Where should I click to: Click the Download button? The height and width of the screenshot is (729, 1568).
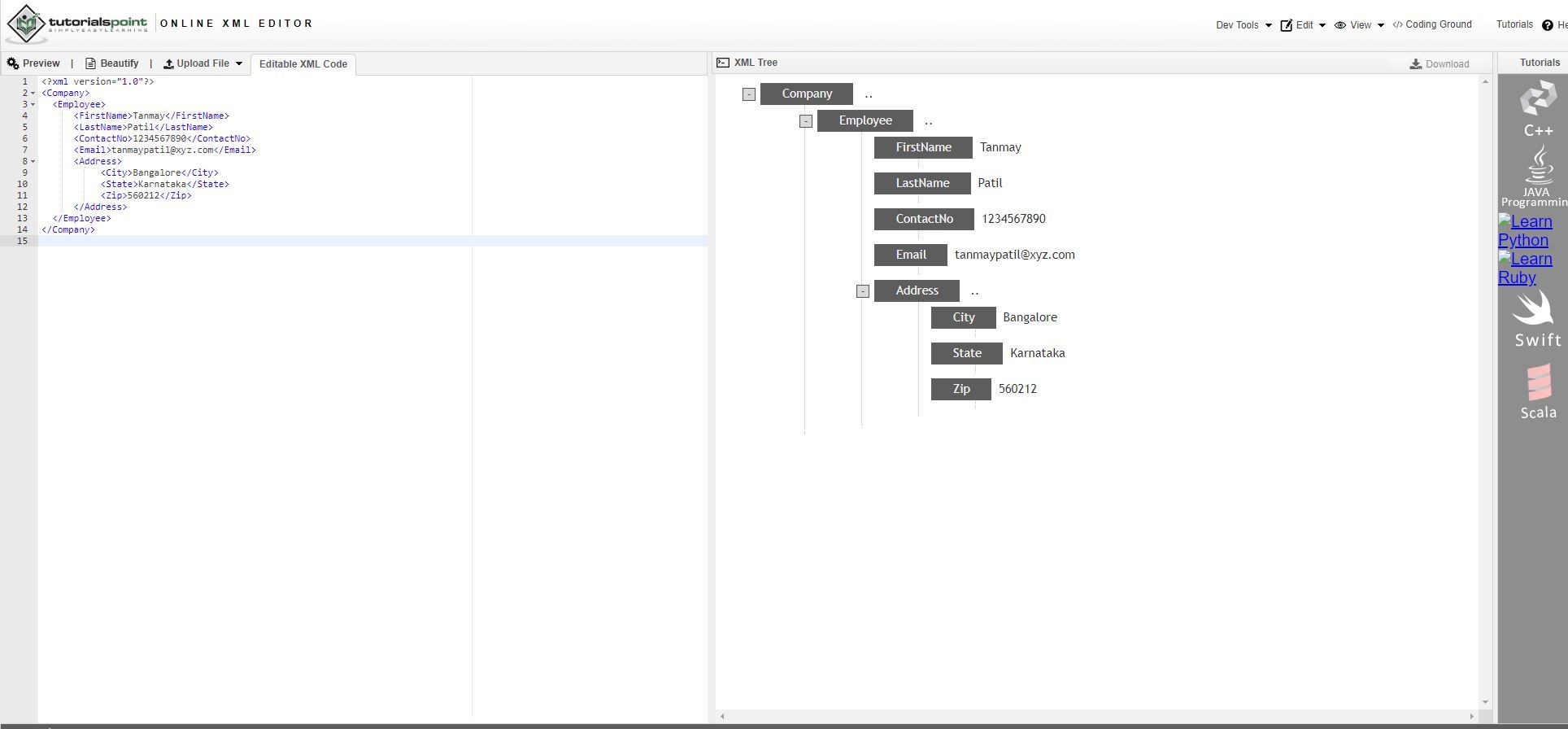pyautogui.click(x=1440, y=64)
